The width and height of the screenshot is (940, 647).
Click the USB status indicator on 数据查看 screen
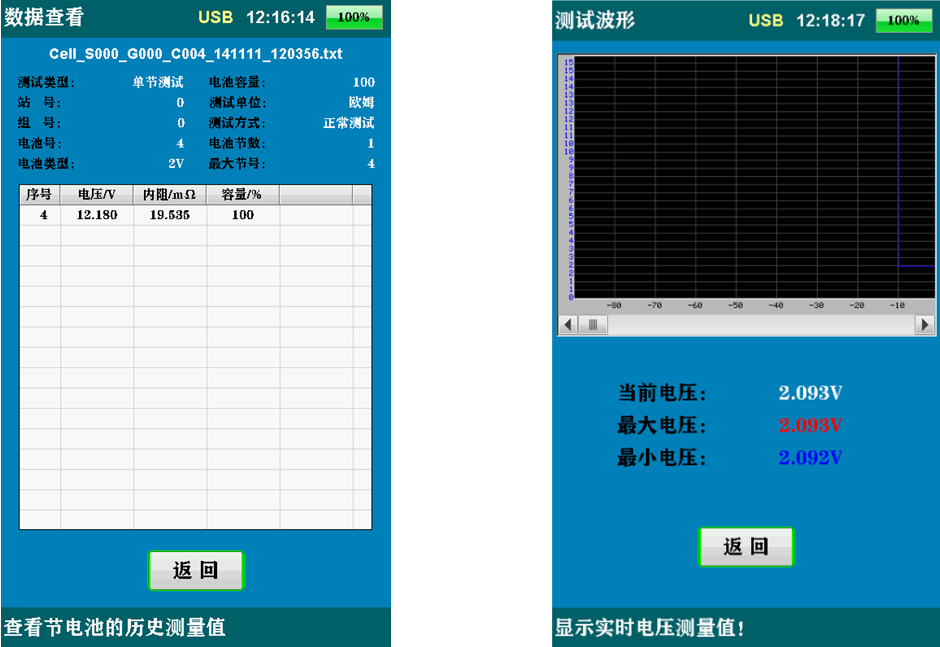pos(214,18)
